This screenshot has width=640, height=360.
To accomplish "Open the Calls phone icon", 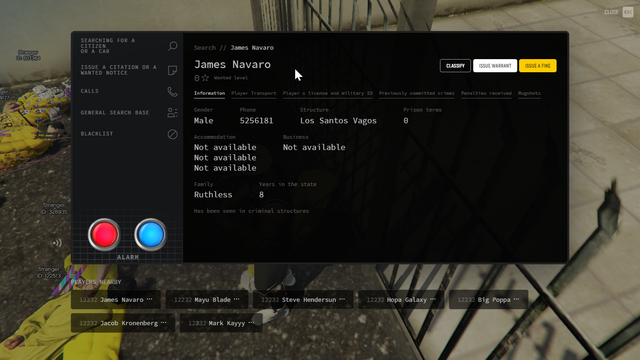I will click(173, 91).
